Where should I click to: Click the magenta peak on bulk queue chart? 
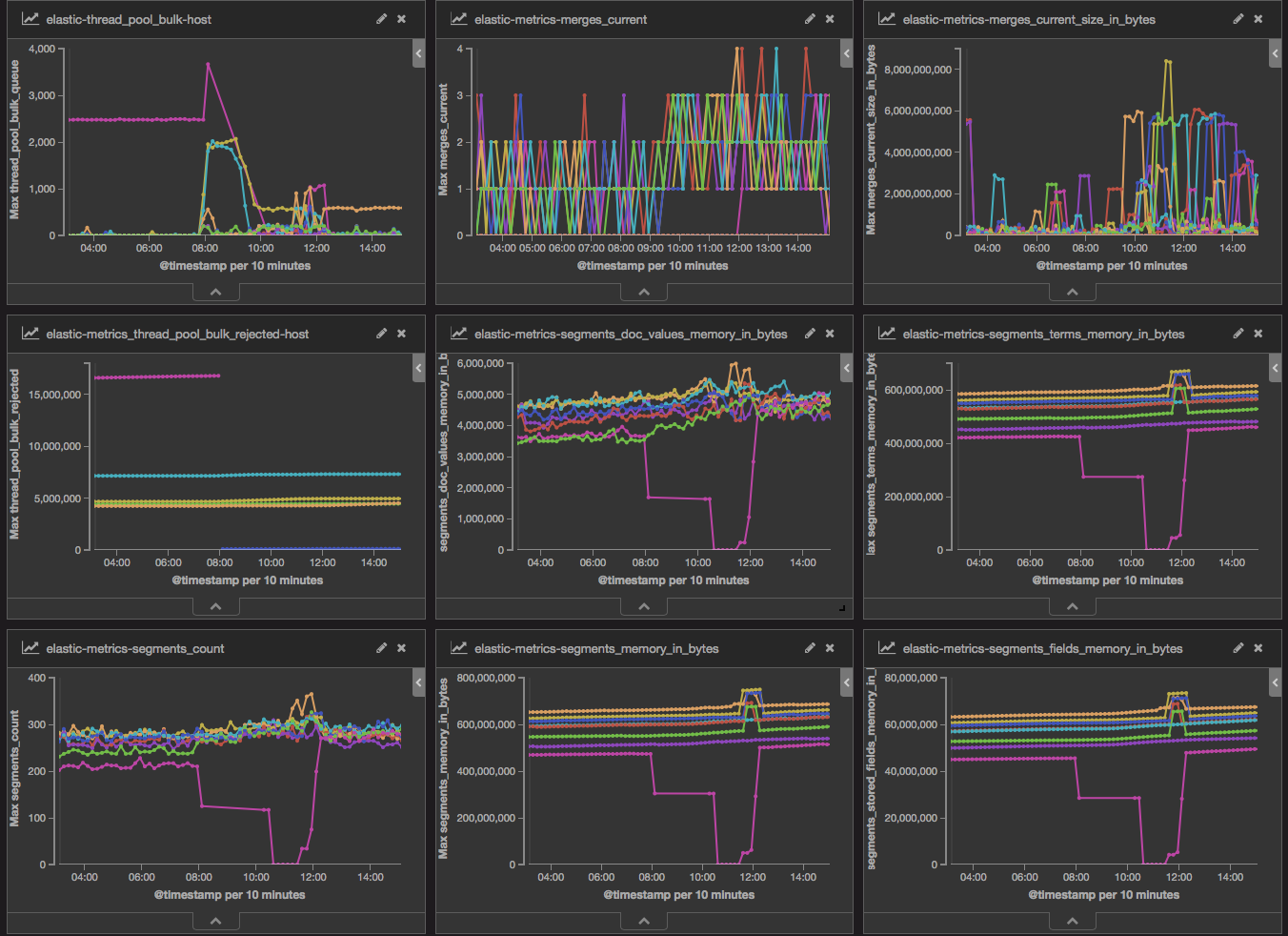click(x=208, y=65)
